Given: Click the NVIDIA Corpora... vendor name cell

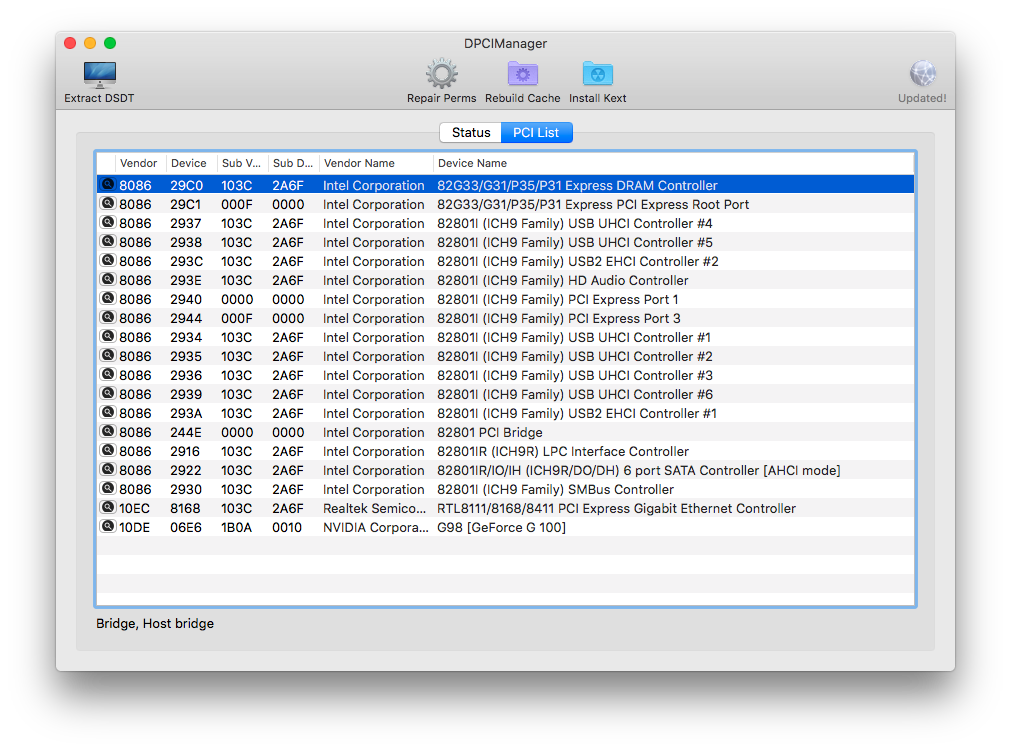Looking at the screenshot, I should tap(375, 527).
